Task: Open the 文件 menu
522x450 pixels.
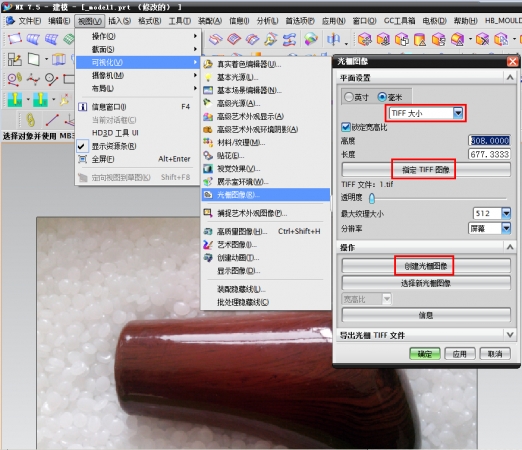Action: [29, 21]
